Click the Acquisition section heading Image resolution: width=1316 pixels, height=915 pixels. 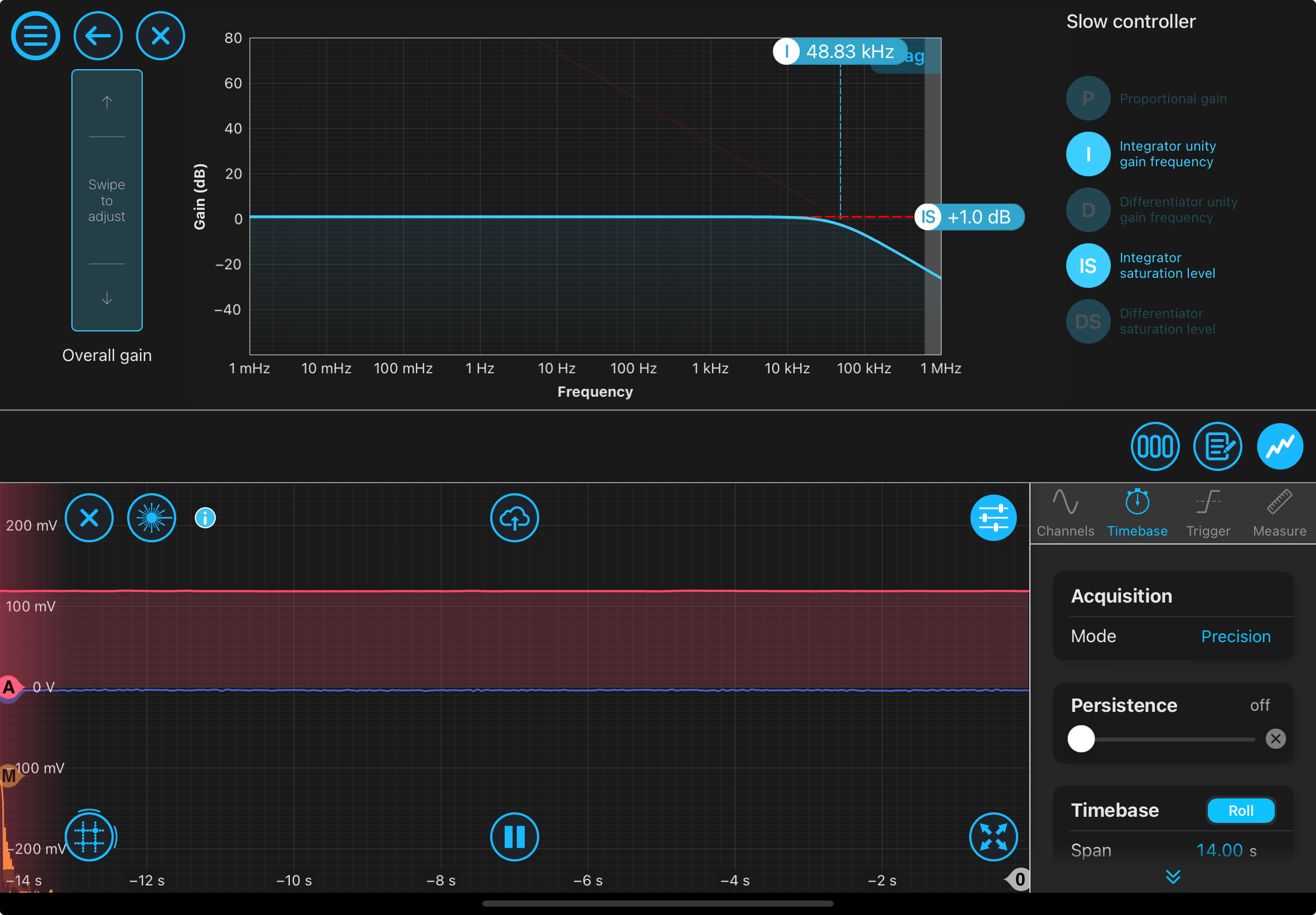(1121, 596)
